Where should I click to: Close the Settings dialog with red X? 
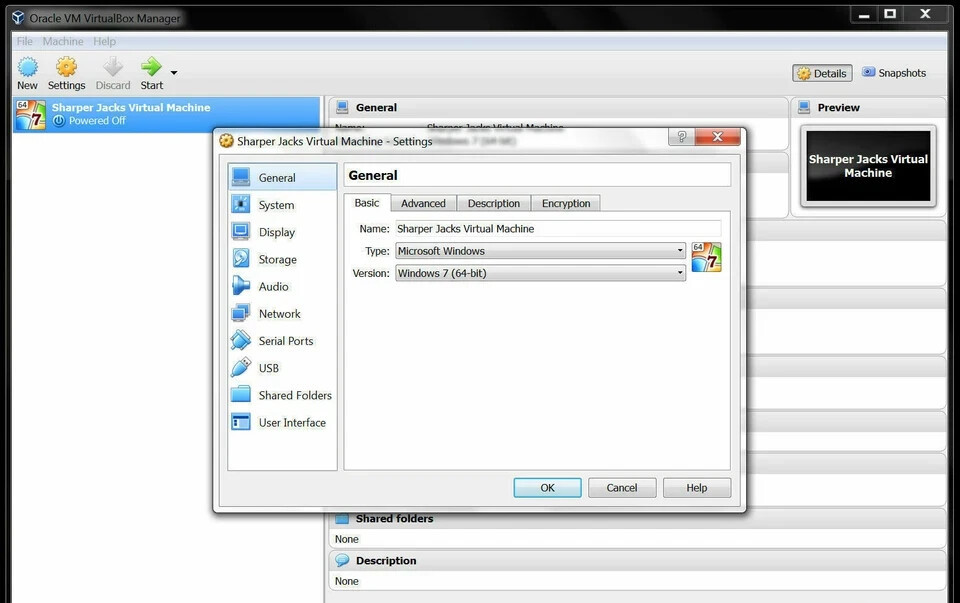(x=717, y=137)
